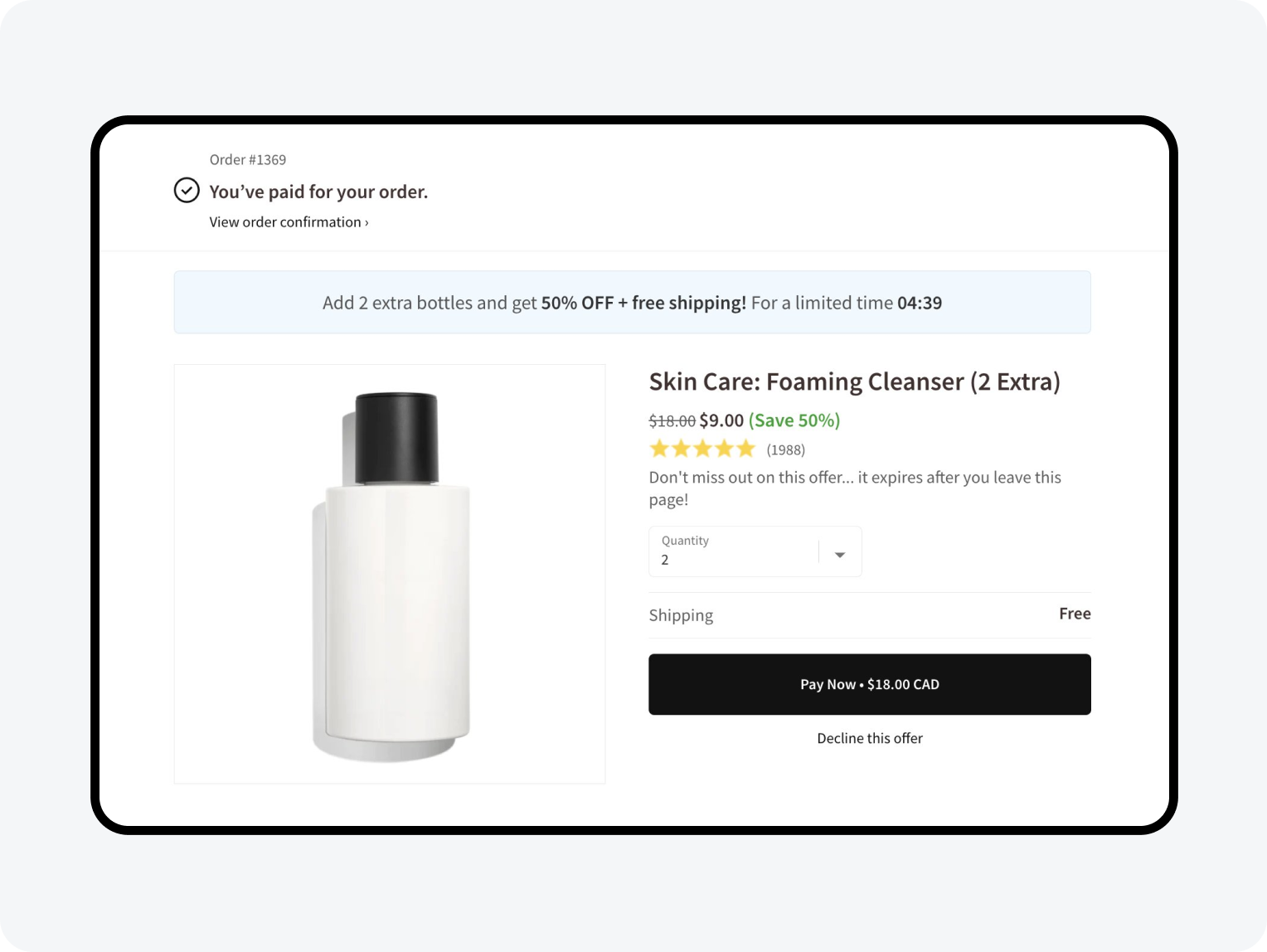Click the foaming cleanser bottle image
This screenshot has height=952, width=1267.
(390, 574)
